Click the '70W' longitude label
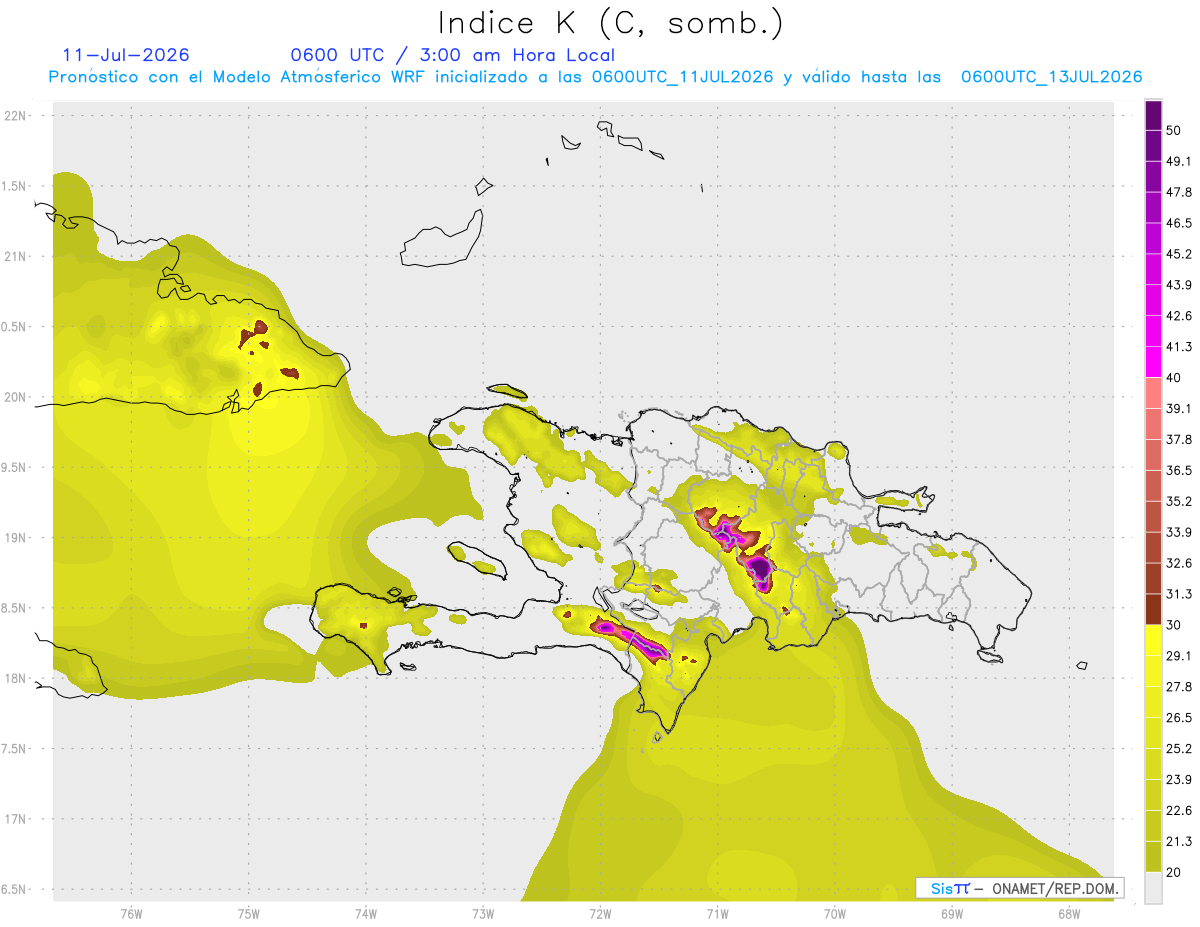Image resolution: width=1200 pixels, height=927 pixels. pos(835,914)
